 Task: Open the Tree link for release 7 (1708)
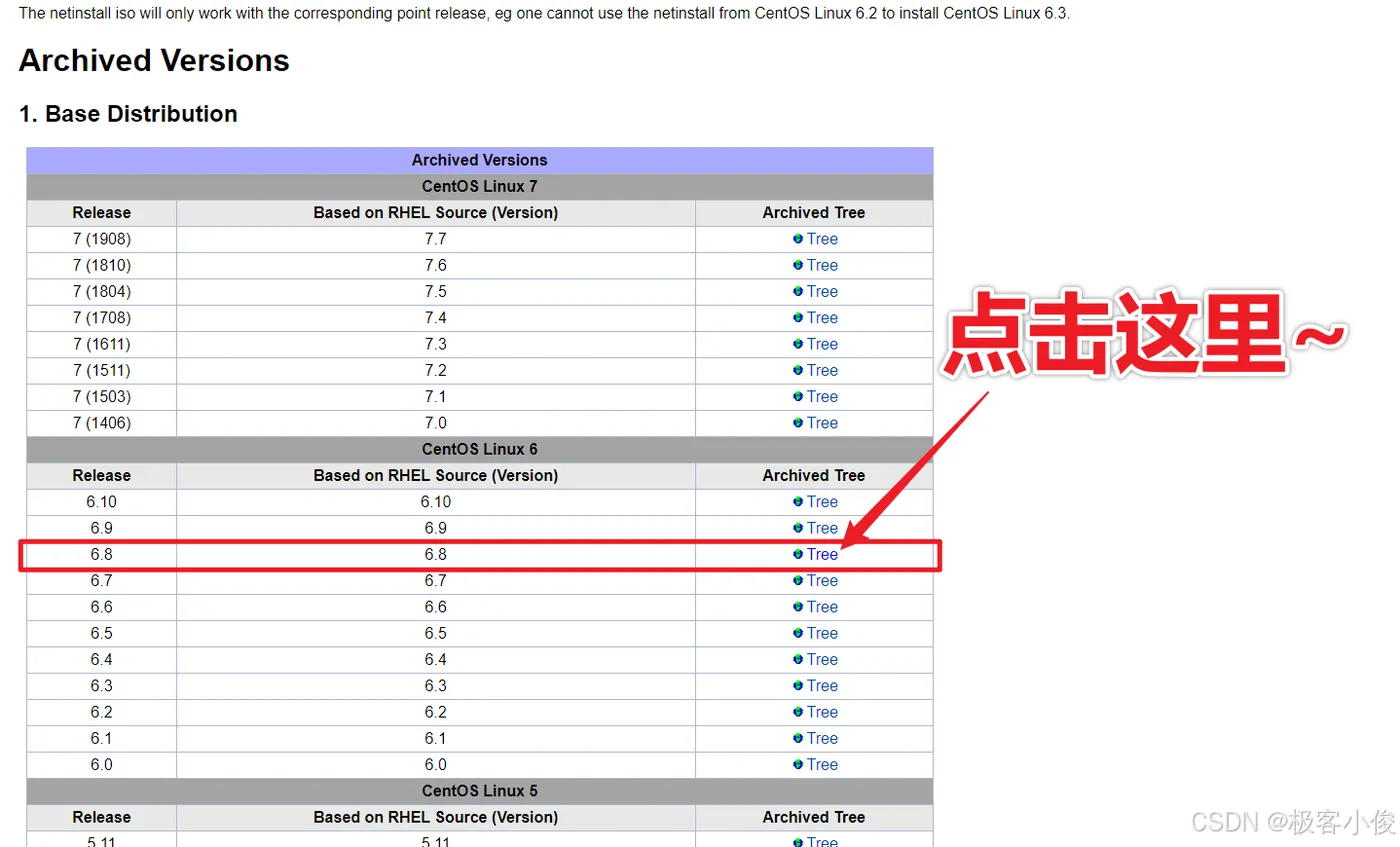(822, 318)
